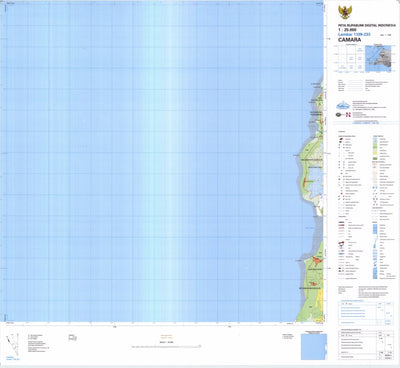Click the Garuda Pancasila emblem

pos(345,12)
